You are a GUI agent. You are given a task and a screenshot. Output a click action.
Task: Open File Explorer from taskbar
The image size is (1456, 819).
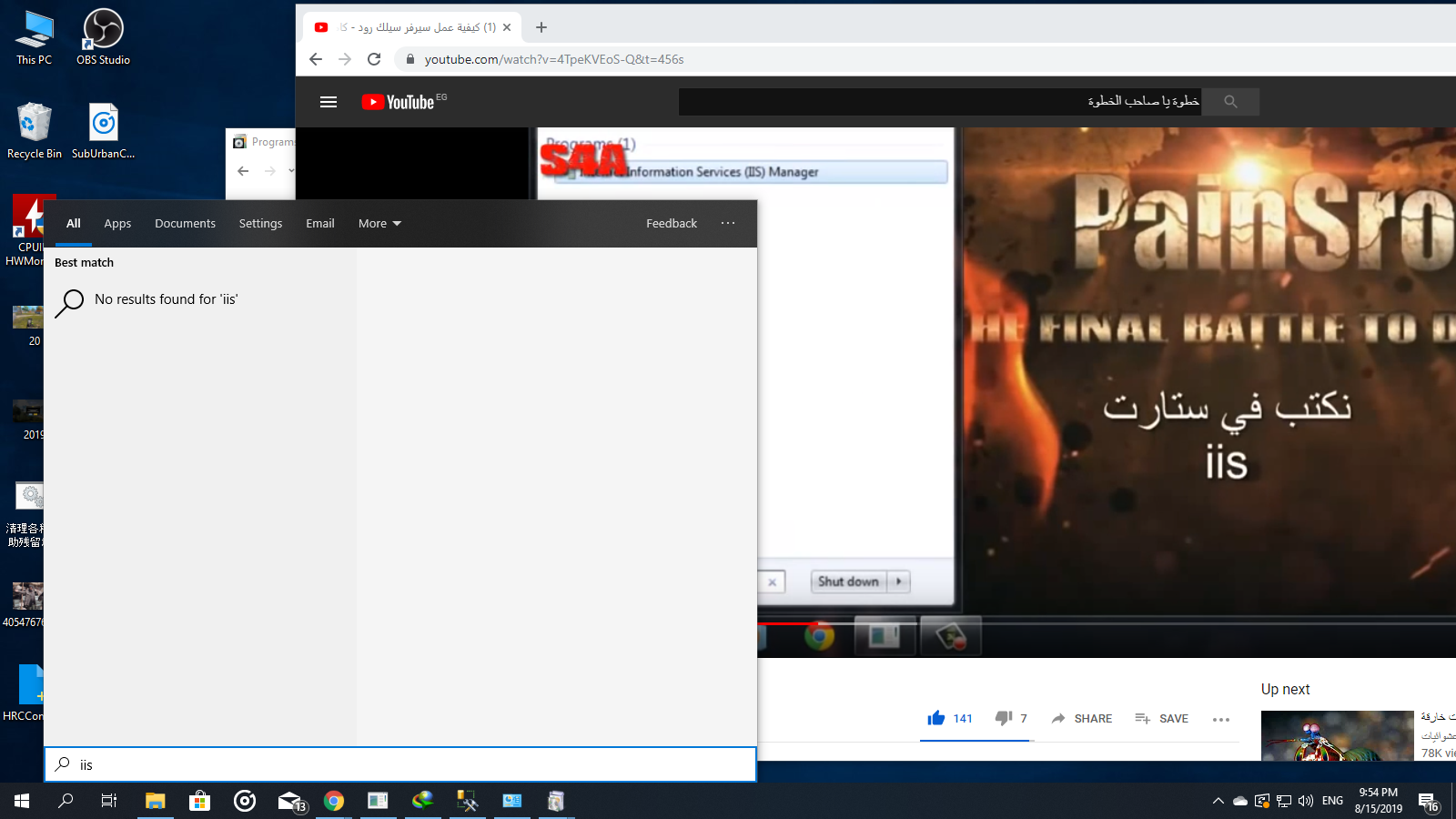pyautogui.click(x=156, y=801)
